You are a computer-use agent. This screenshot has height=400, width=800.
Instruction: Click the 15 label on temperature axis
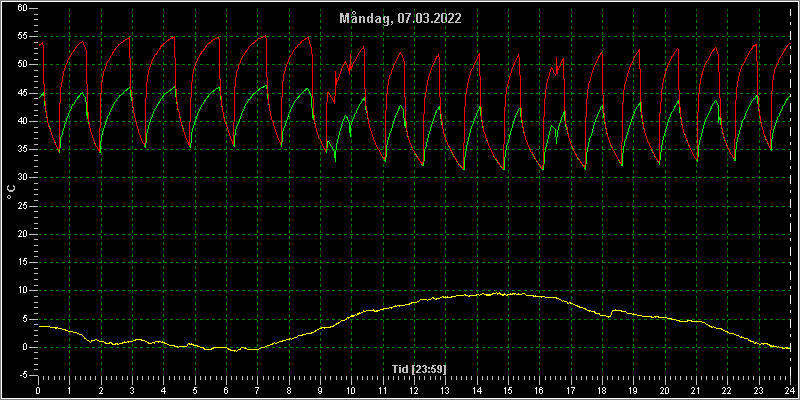22,263
